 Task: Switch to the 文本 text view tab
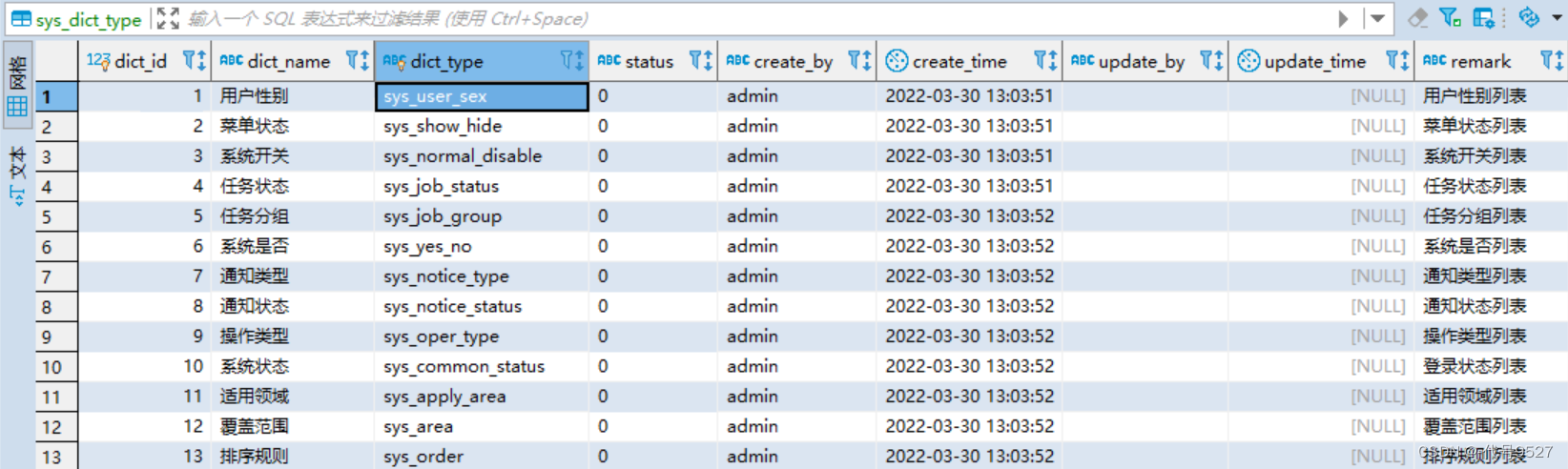tap(17, 177)
